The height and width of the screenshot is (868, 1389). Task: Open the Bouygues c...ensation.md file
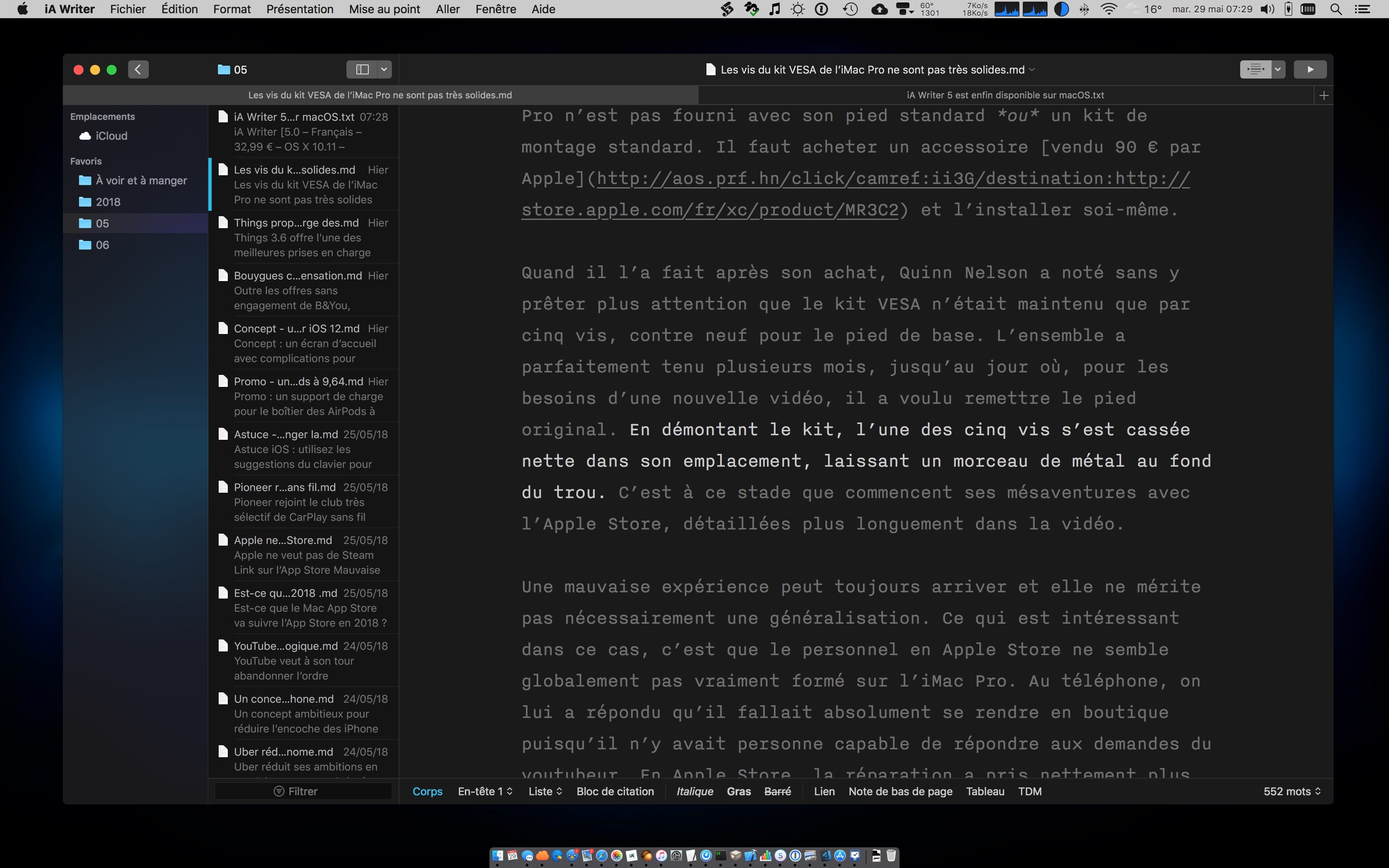point(304,290)
